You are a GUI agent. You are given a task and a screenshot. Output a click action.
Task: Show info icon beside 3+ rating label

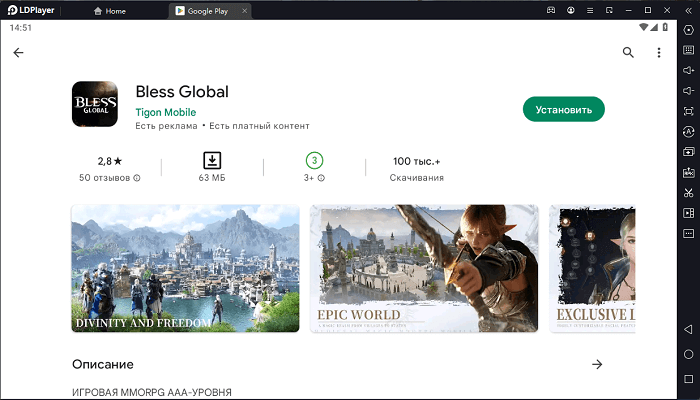tap(321, 178)
